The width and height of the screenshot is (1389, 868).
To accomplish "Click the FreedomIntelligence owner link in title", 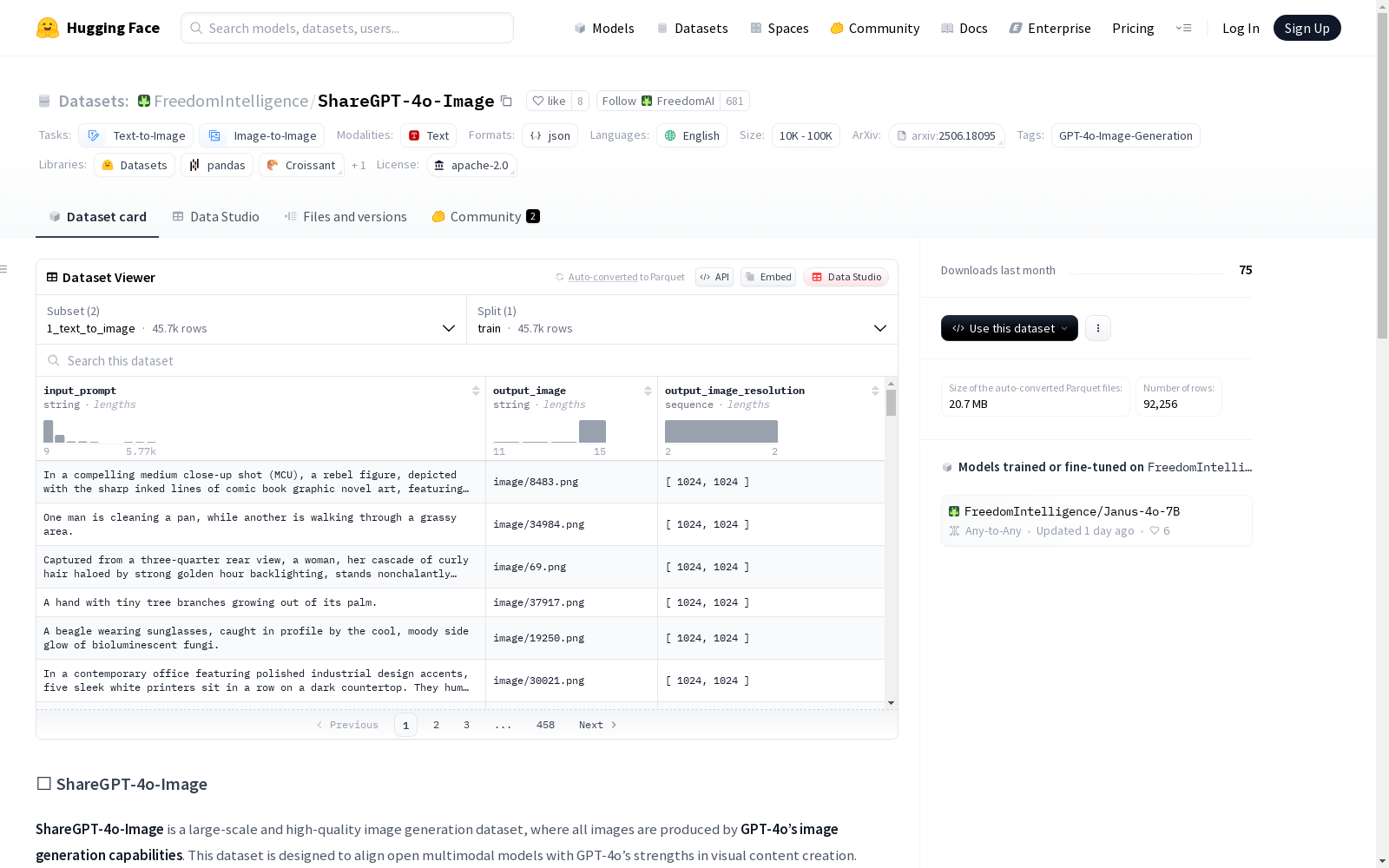I will pos(231,101).
